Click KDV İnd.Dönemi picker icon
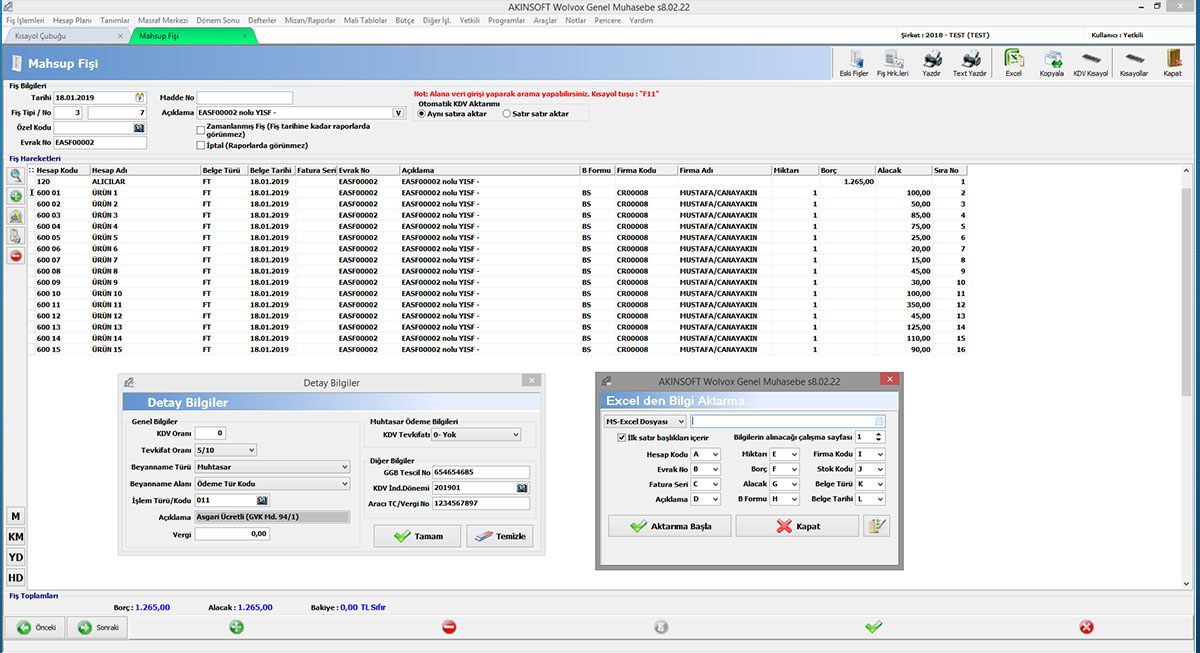This screenshot has height=653, width=1200. (x=522, y=488)
